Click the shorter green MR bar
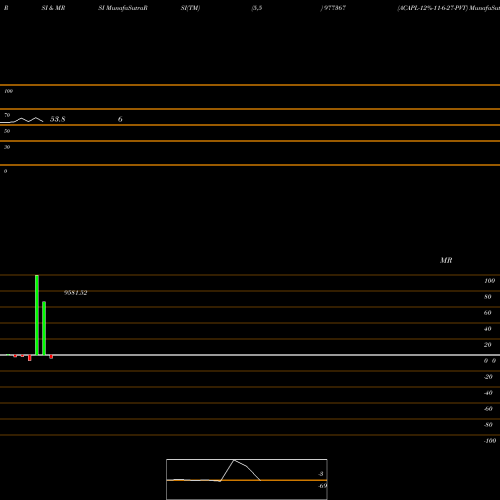Screen dimensions: 500x500 [x=44, y=328]
